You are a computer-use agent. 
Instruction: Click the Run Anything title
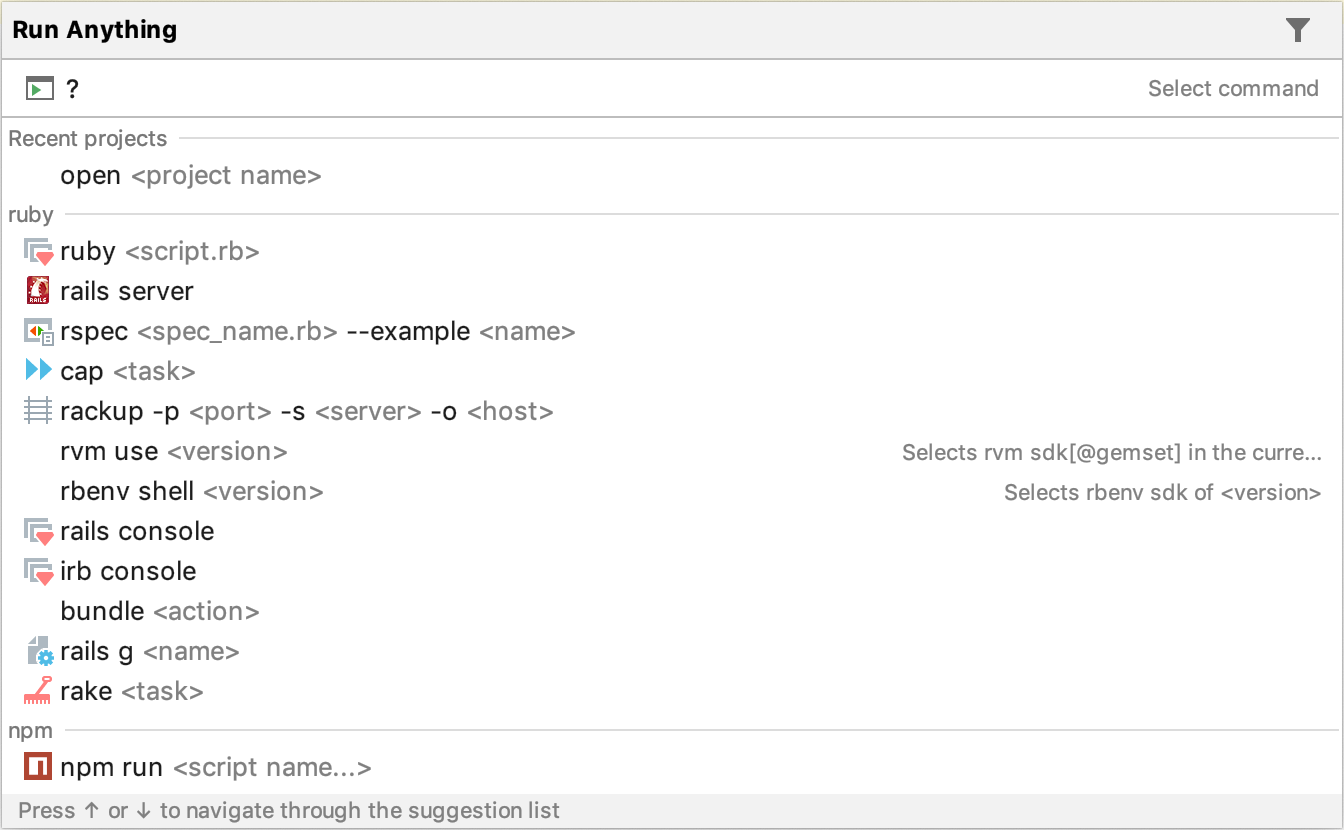point(95,30)
